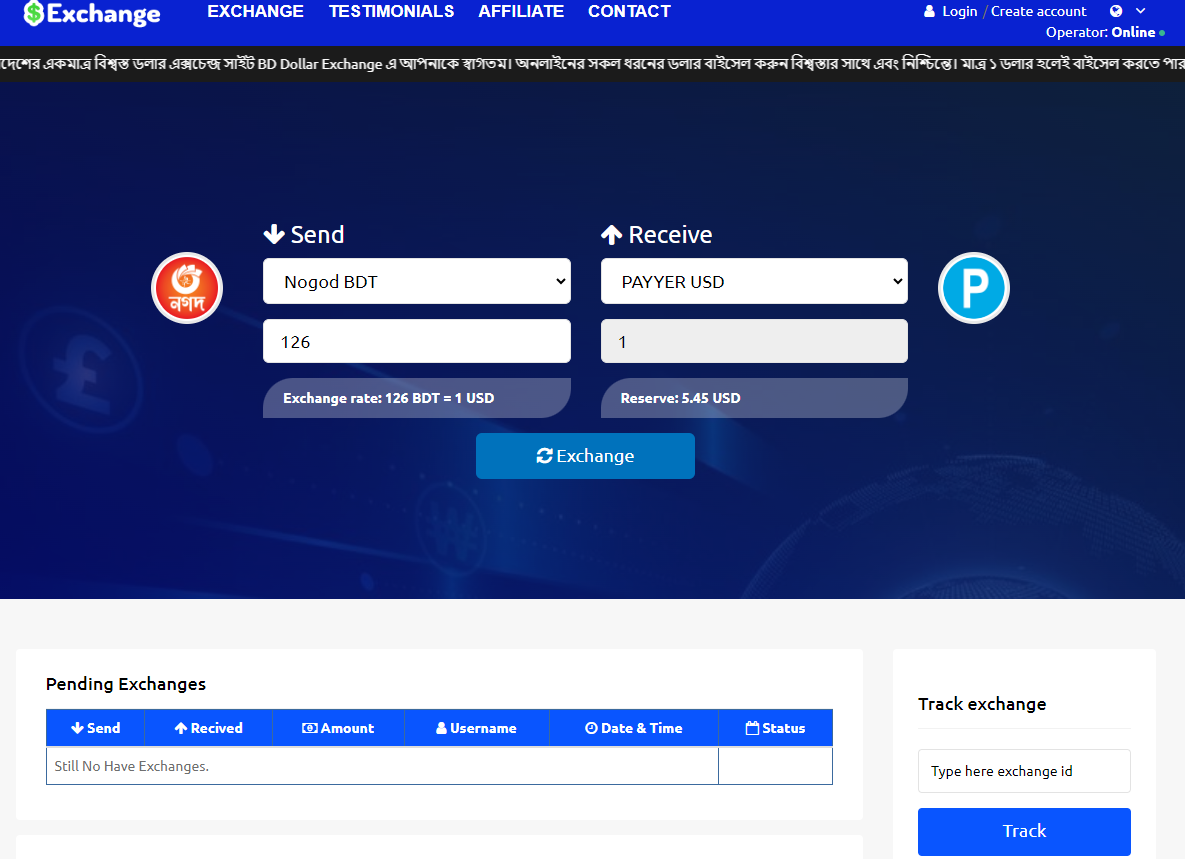Open the AFFILIATE menu item
This screenshot has height=859, width=1185.
(521, 11)
